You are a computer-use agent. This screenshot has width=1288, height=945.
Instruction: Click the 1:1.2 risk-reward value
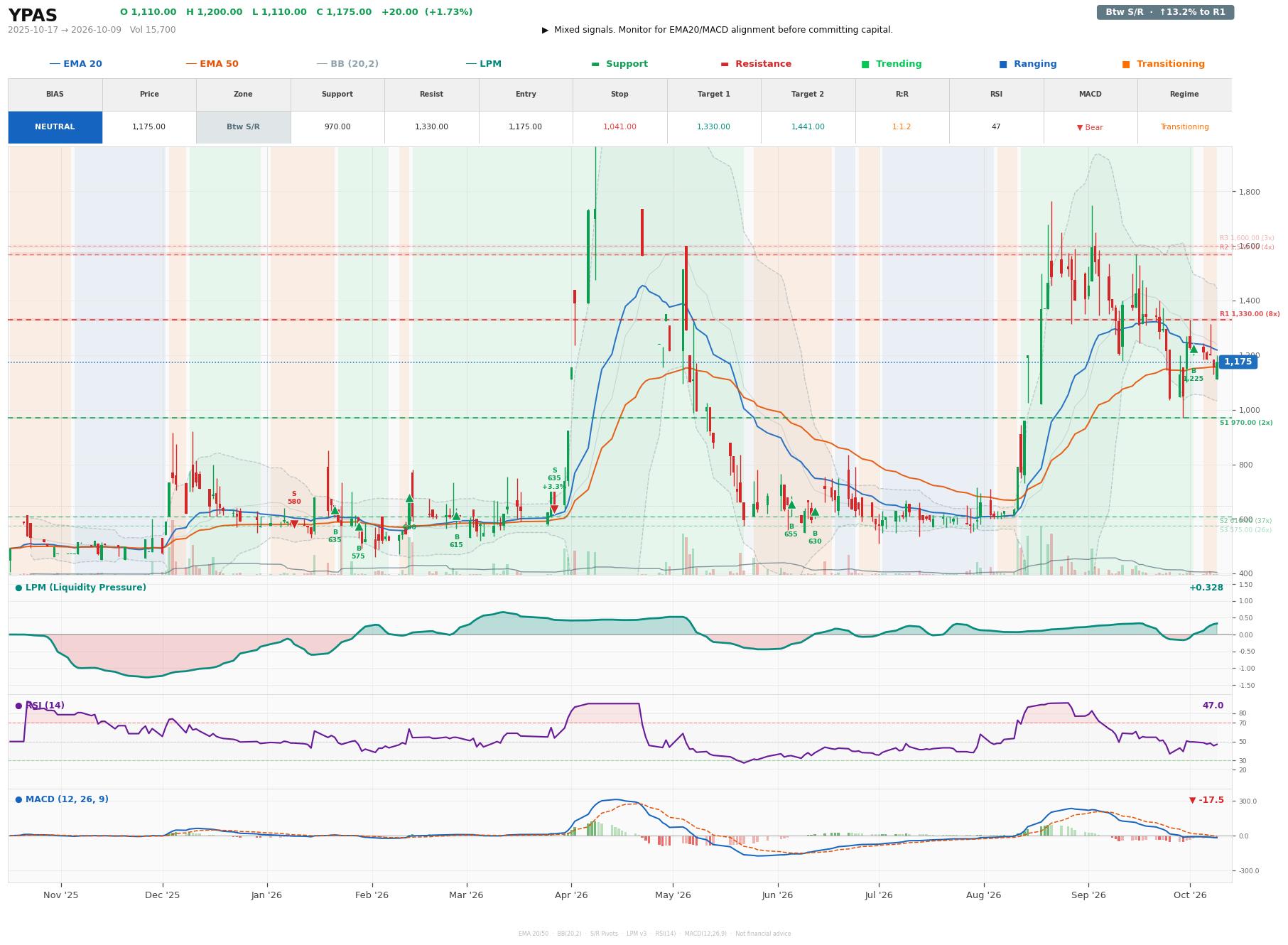[902, 127]
